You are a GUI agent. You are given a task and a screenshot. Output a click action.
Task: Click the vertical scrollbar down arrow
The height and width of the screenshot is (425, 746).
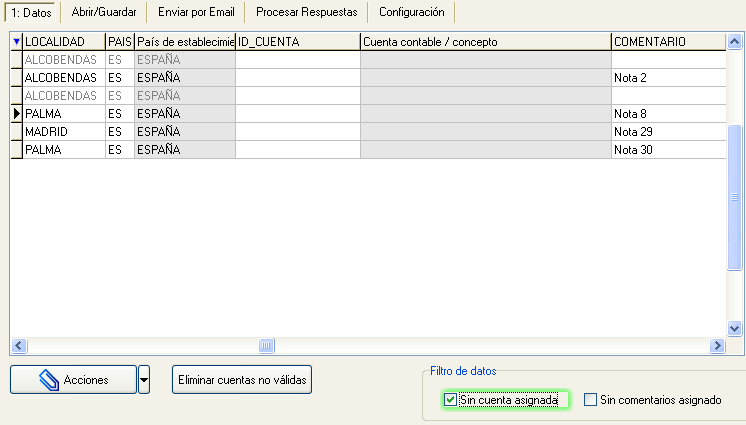coord(734,328)
